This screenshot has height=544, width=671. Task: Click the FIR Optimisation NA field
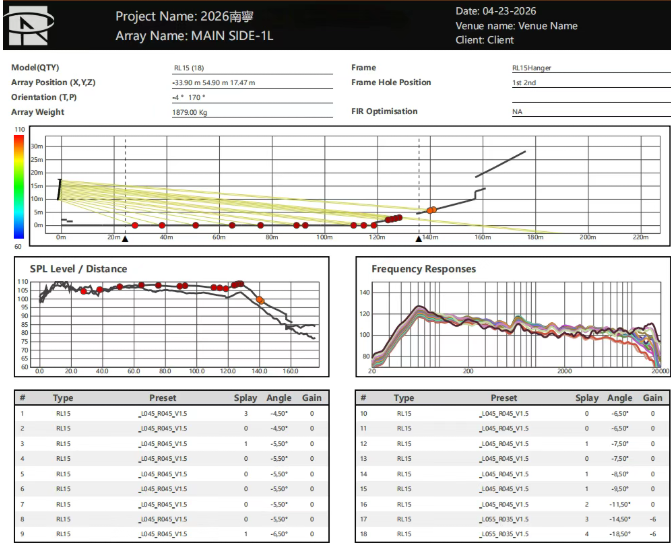coord(591,111)
